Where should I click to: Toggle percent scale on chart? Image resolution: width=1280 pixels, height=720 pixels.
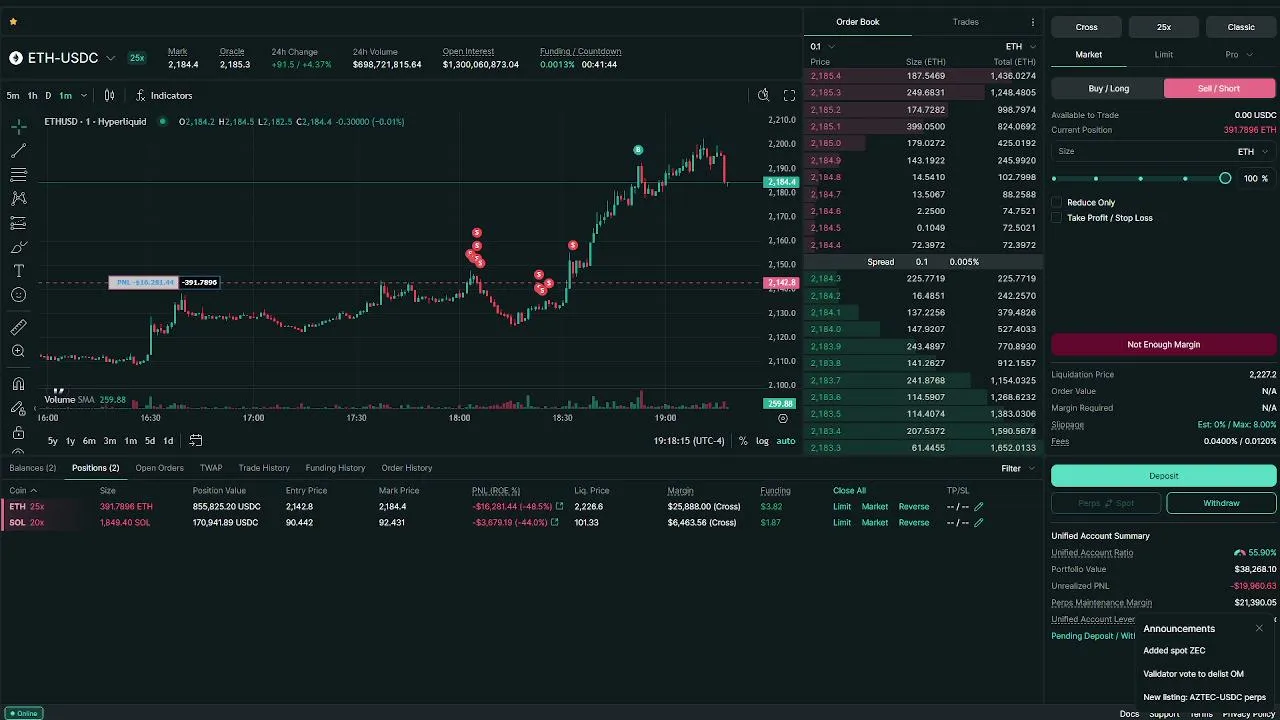[x=743, y=441]
